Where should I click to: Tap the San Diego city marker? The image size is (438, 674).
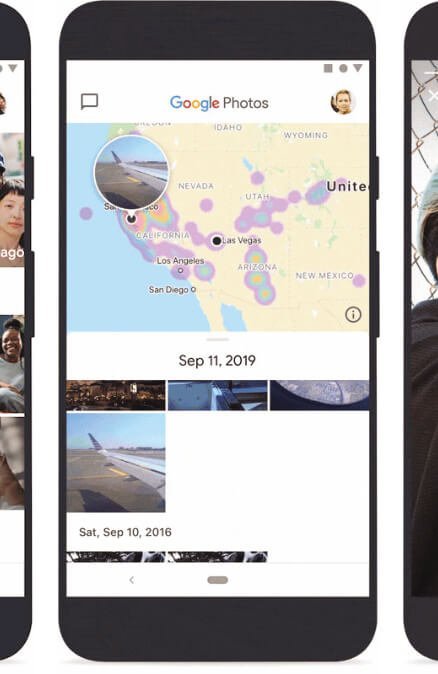pos(193,290)
